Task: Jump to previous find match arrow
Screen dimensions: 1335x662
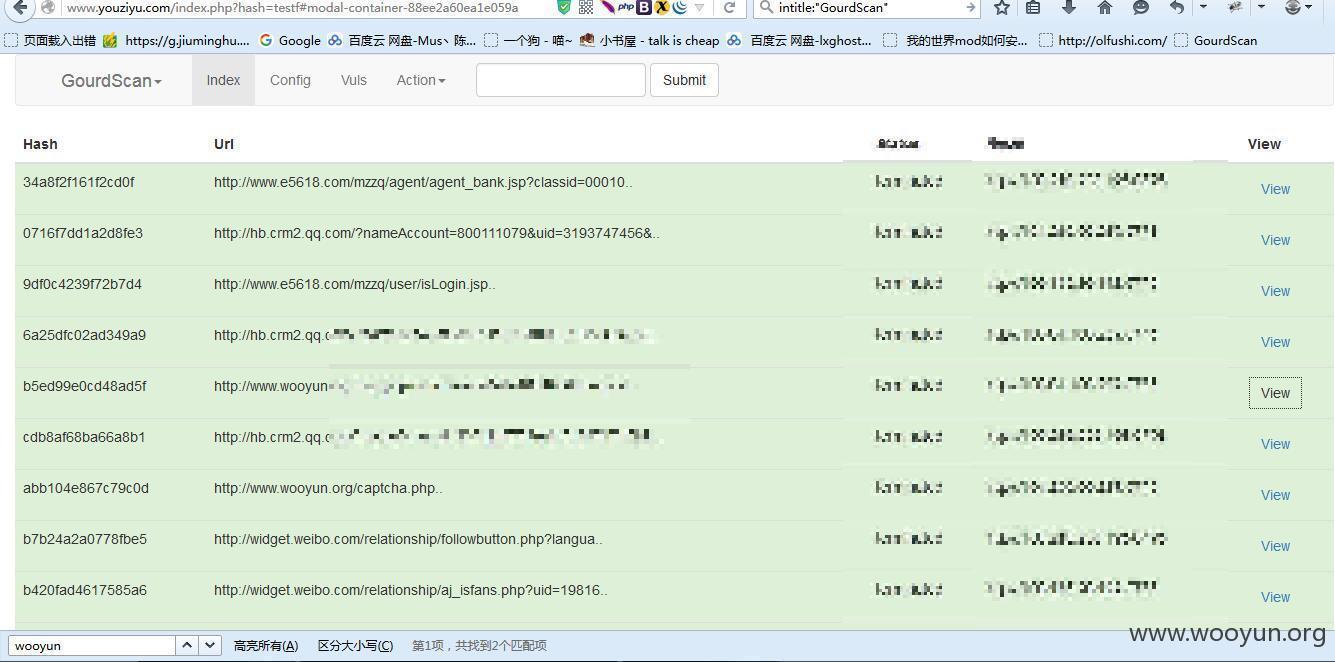Action: pos(187,645)
